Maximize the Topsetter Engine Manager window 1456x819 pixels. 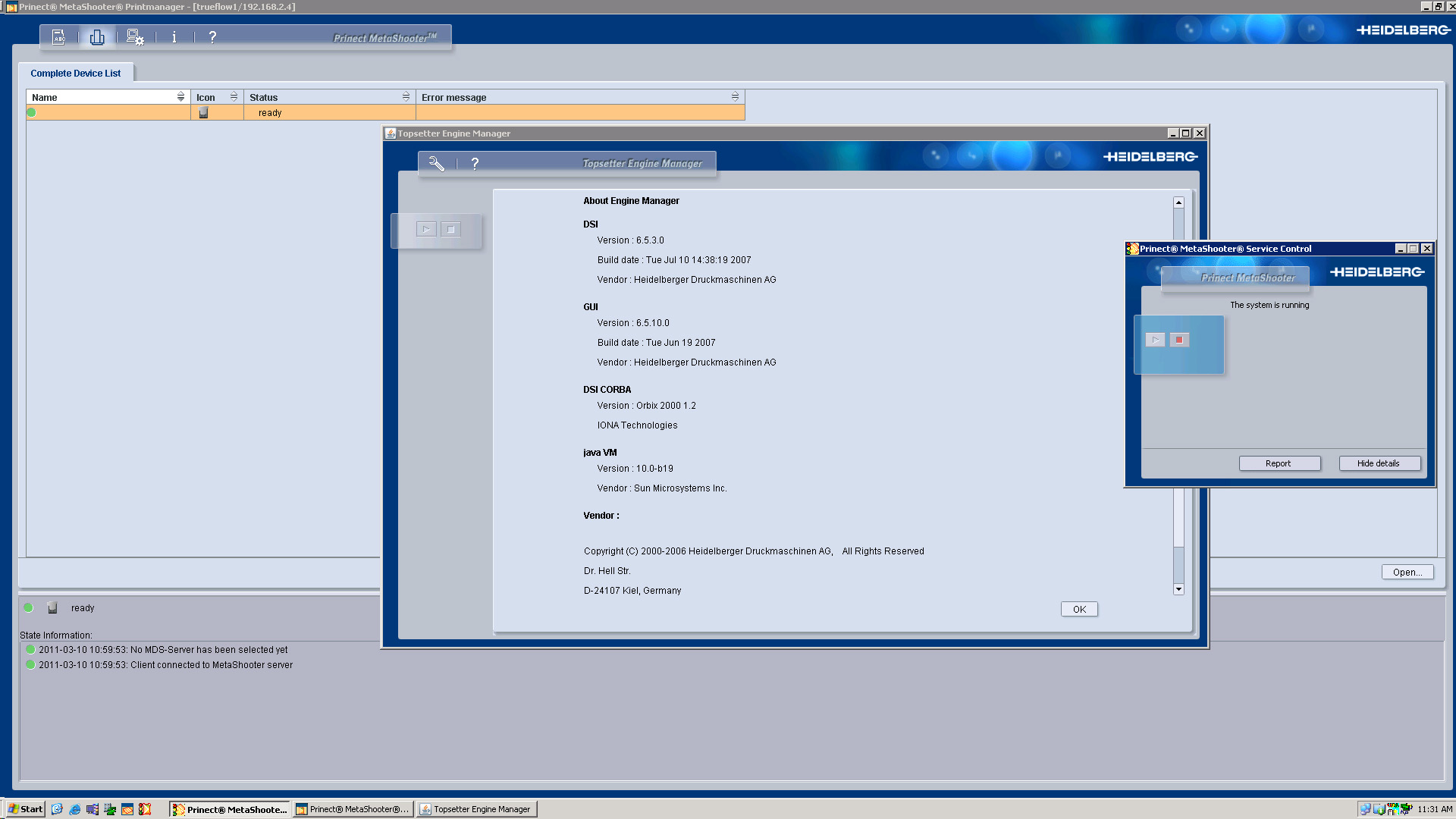(x=1186, y=133)
